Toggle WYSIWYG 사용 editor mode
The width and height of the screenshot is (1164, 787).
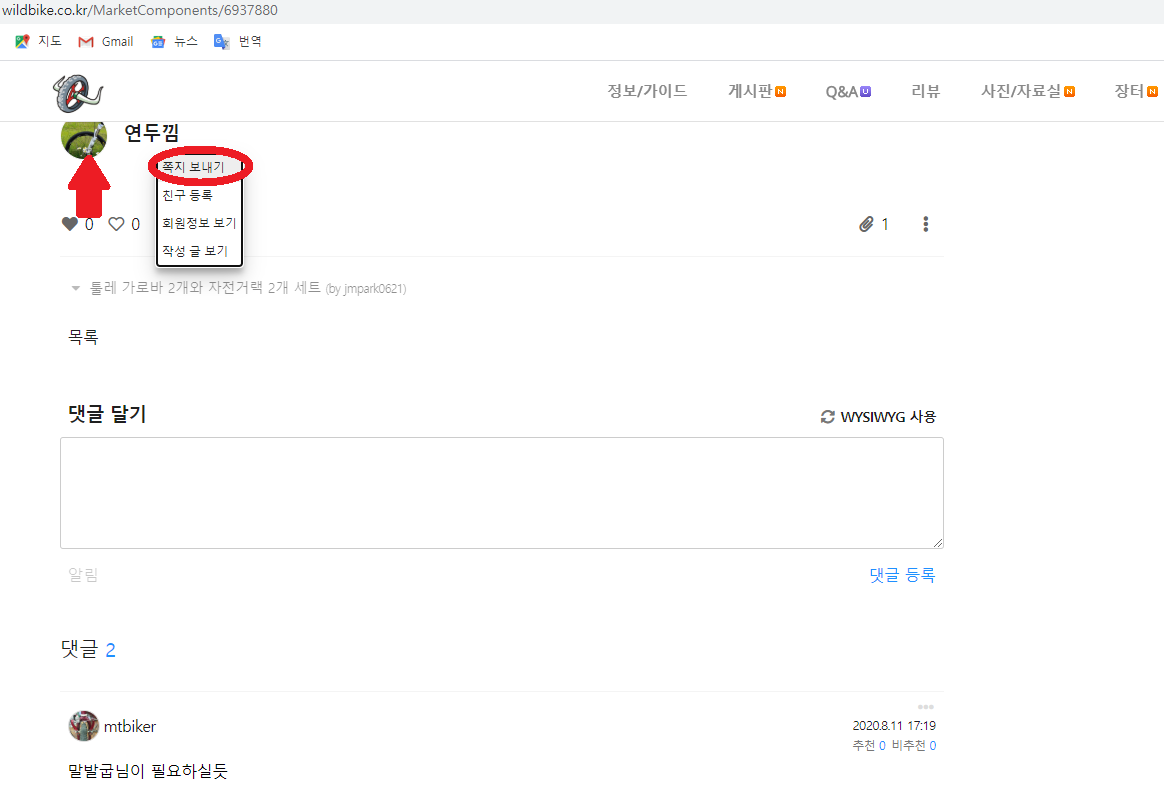click(888, 417)
